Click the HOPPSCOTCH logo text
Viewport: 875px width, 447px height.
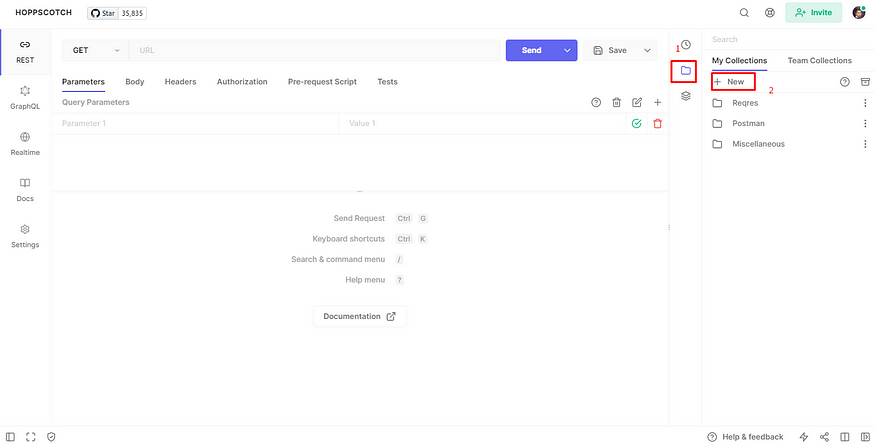[x=44, y=13]
